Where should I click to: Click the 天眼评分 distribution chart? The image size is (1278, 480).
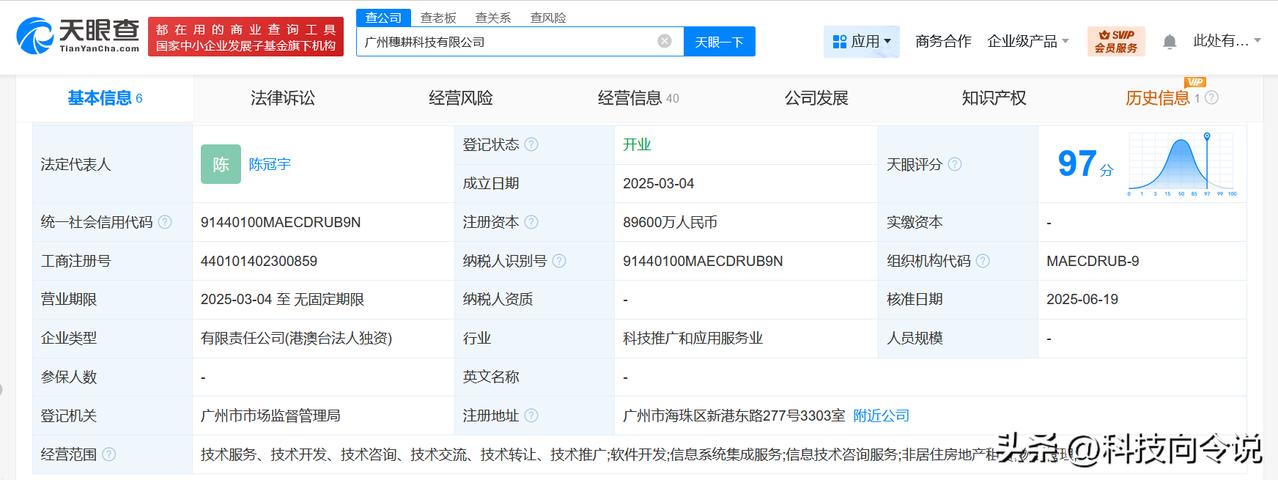coord(1182,164)
